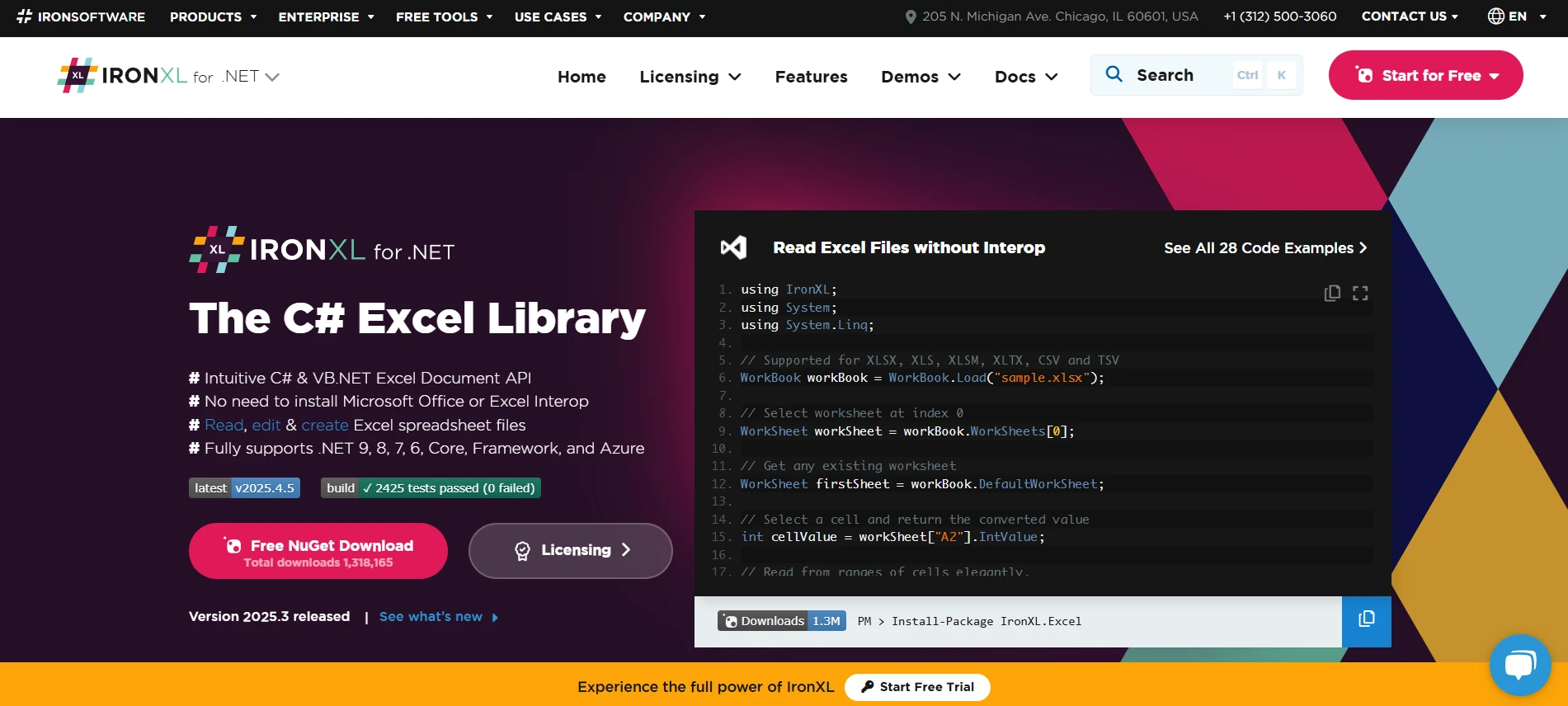
Task: Click the globe language icon
Action: point(1495,16)
